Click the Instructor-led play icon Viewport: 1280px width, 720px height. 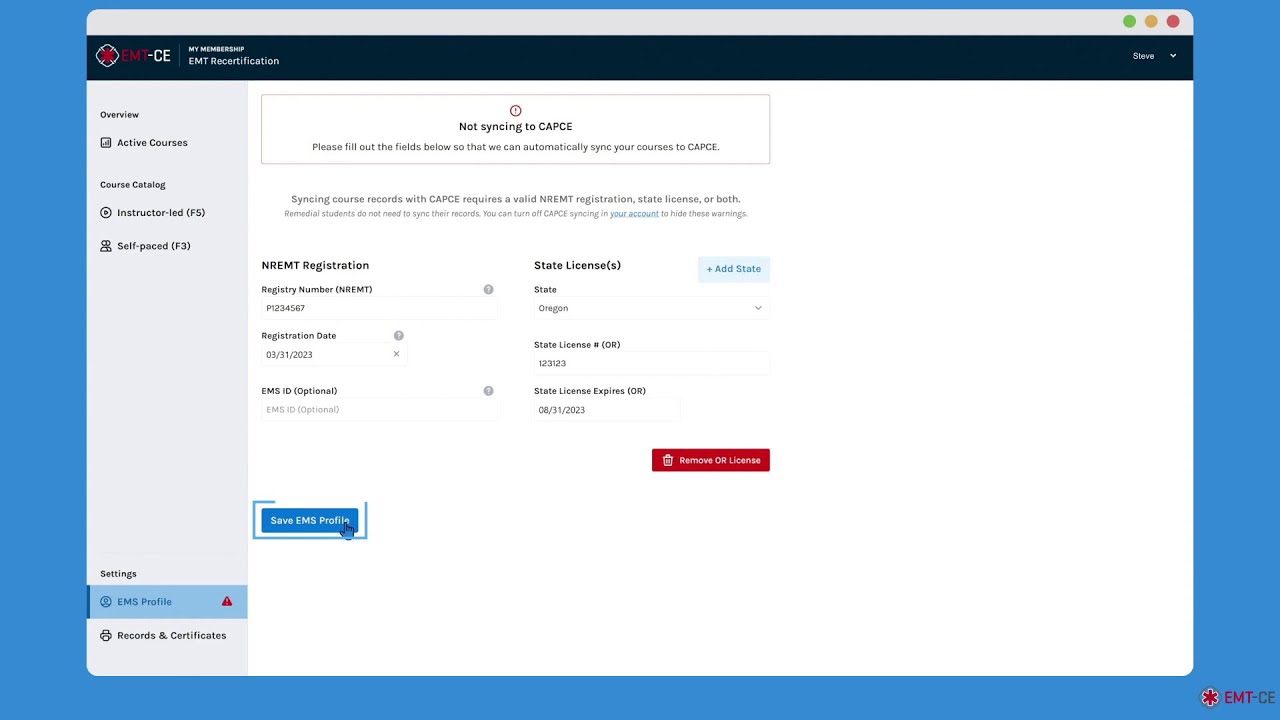(106, 213)
